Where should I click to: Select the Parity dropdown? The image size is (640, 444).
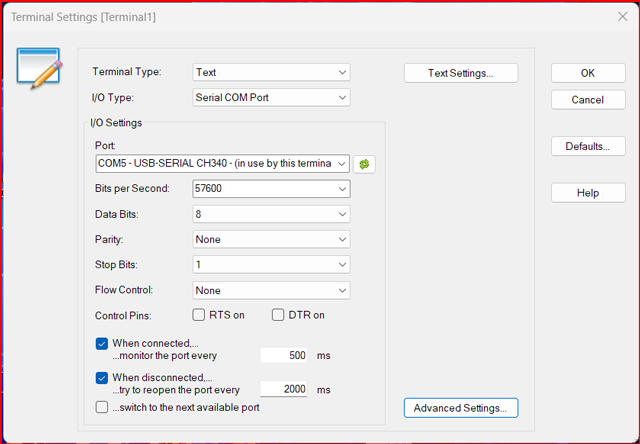[271, 240]
